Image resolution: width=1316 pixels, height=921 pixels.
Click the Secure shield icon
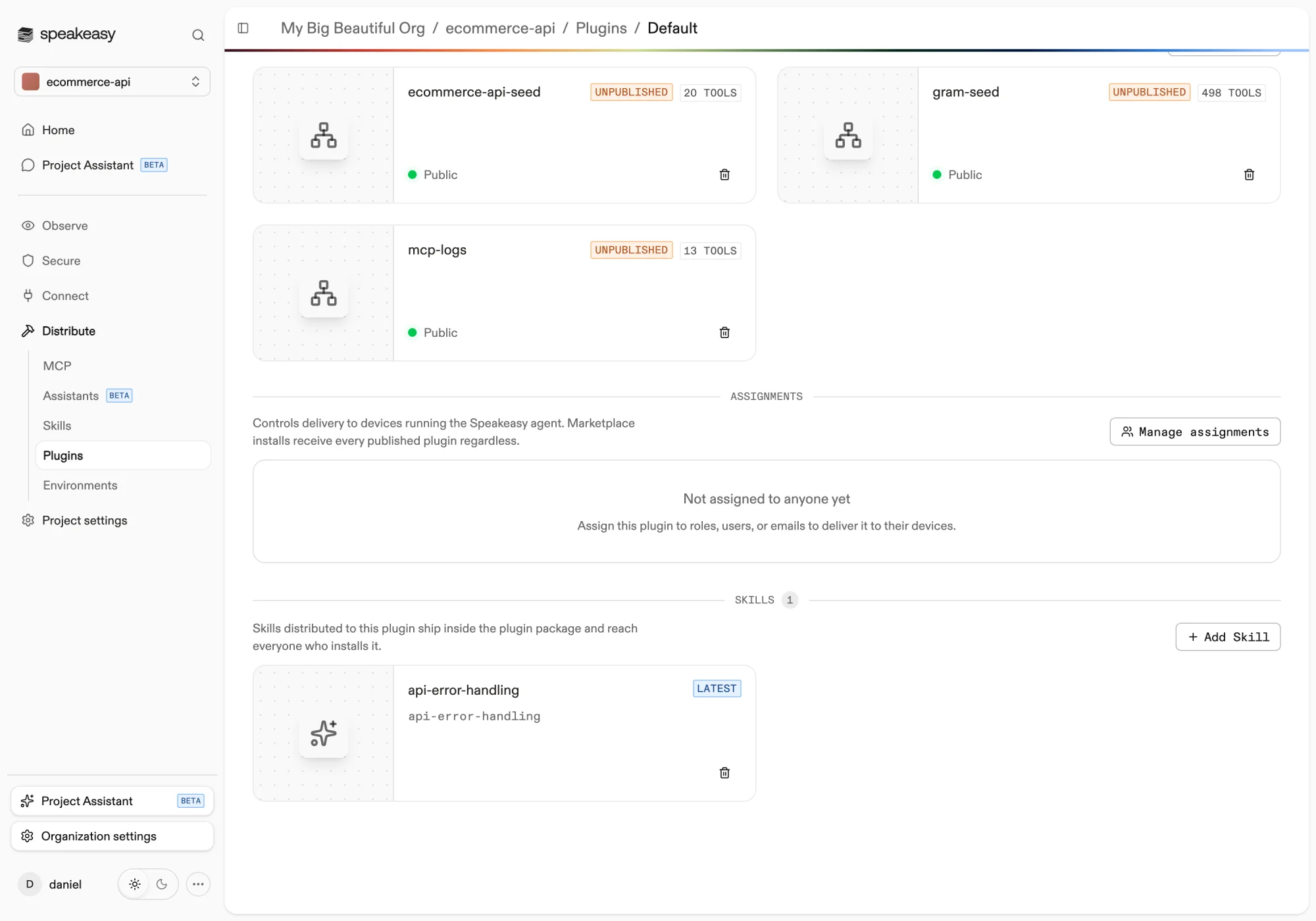coord(28,261)
